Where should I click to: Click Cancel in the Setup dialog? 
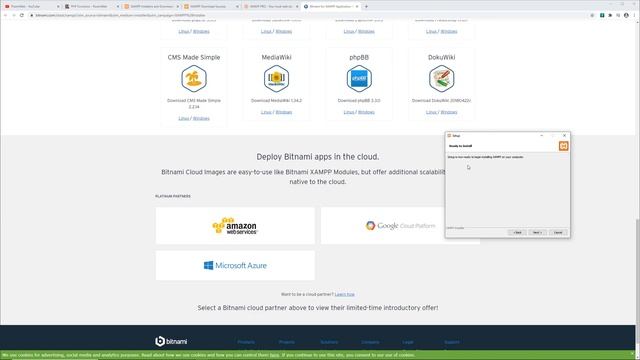point(558,232)
